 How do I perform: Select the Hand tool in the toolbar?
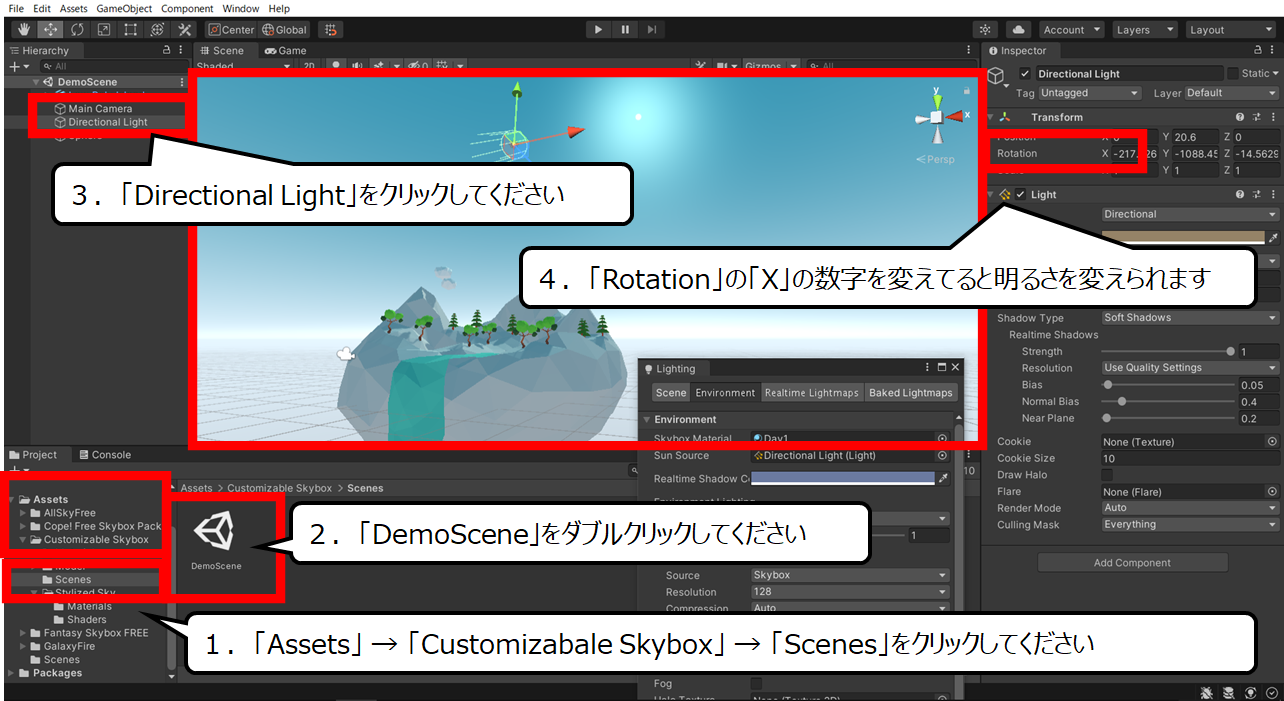[24, 29]
